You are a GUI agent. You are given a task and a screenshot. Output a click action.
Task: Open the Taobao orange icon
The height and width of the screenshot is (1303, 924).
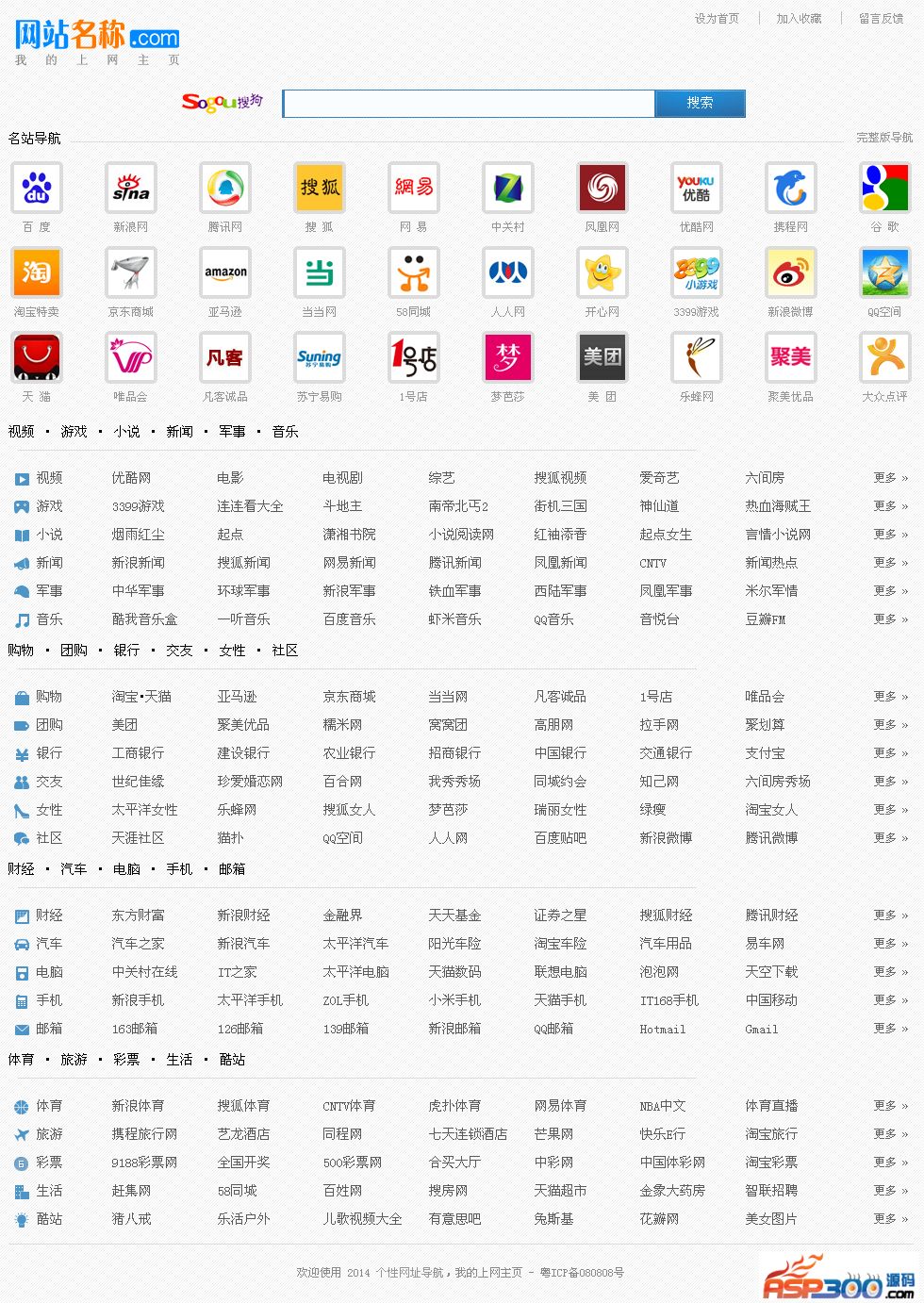pos(37,272)
